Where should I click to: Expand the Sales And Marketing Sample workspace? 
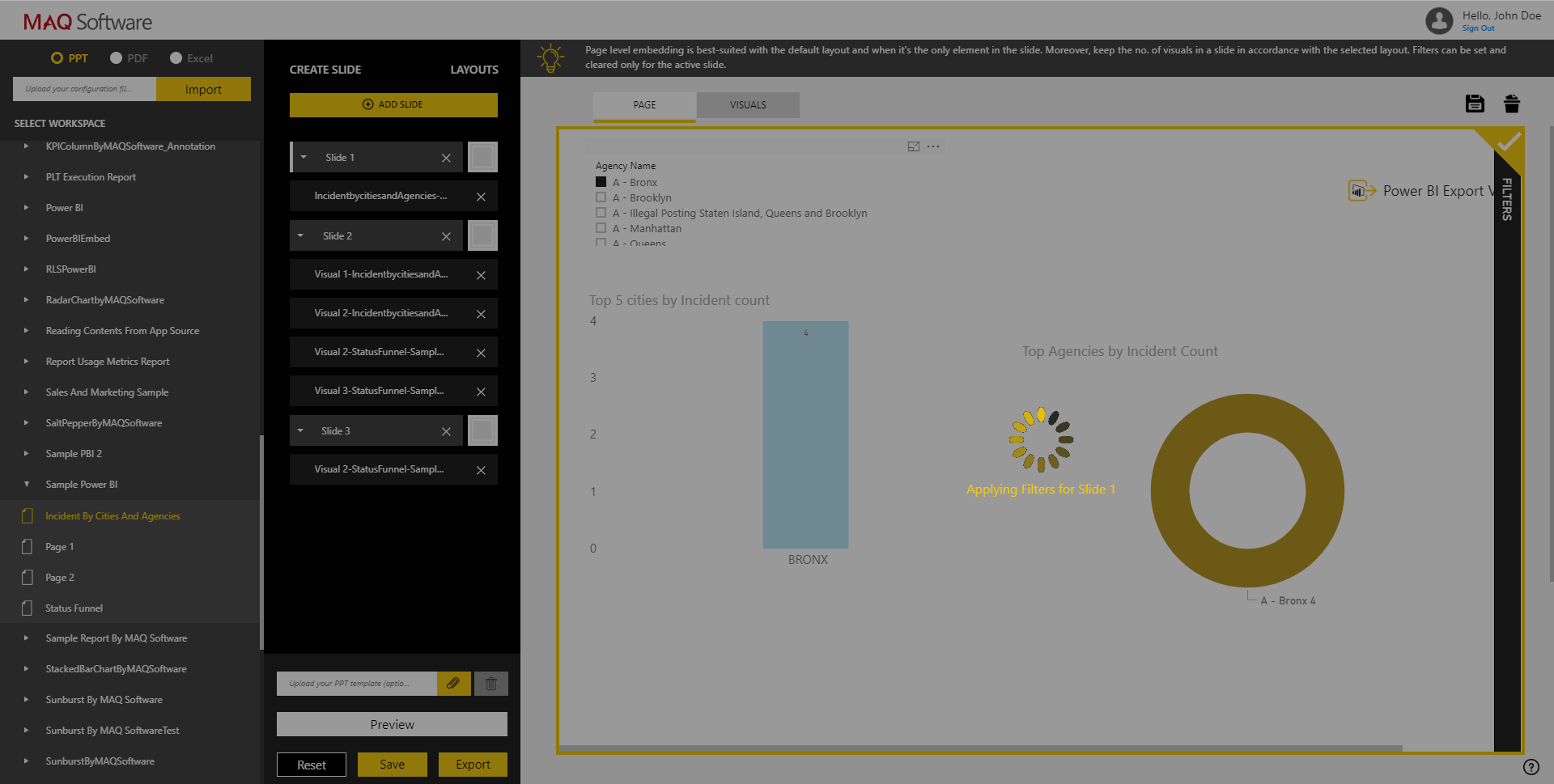click(x=25, y=392)
